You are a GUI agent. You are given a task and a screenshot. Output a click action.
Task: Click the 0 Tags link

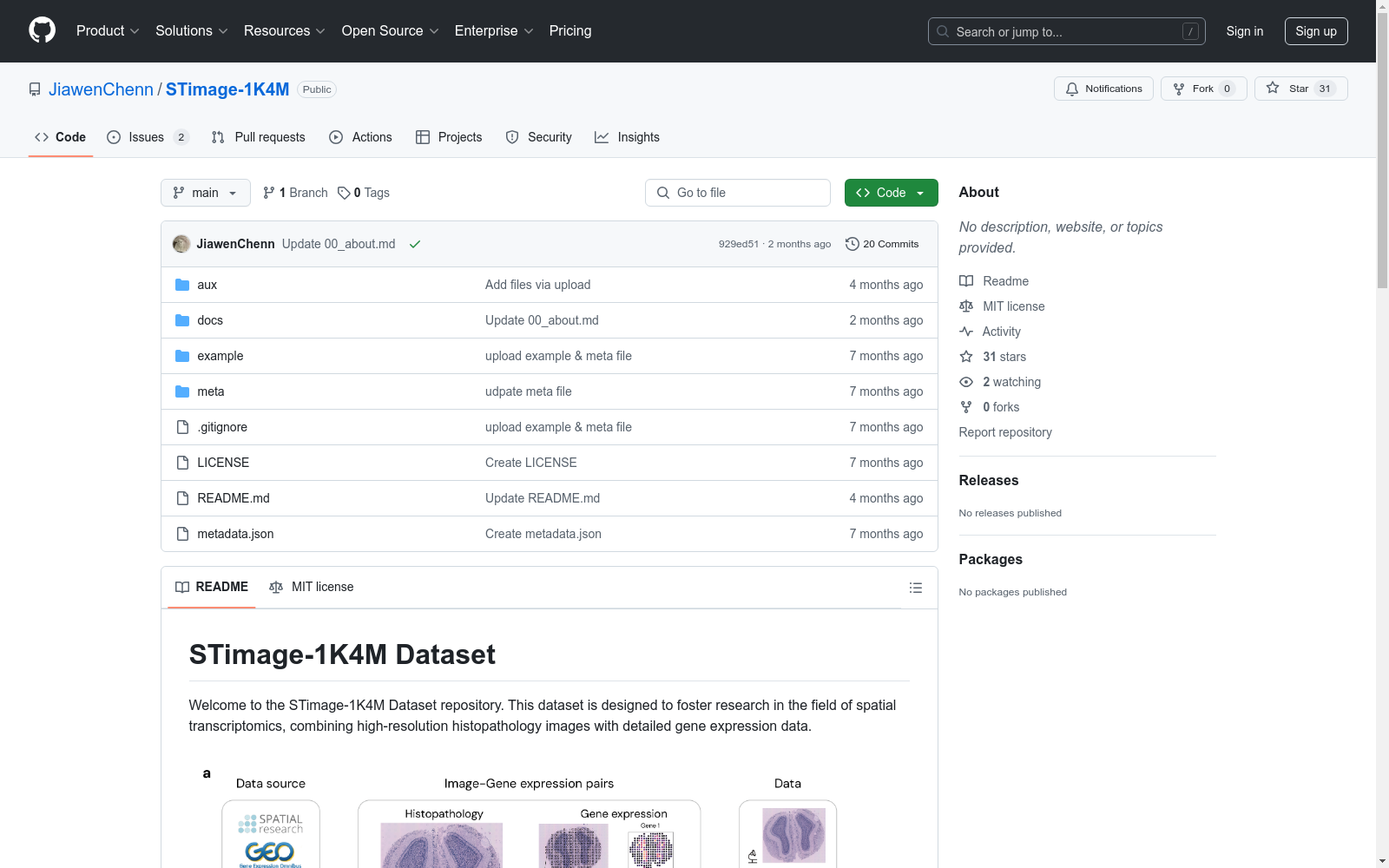364,193
